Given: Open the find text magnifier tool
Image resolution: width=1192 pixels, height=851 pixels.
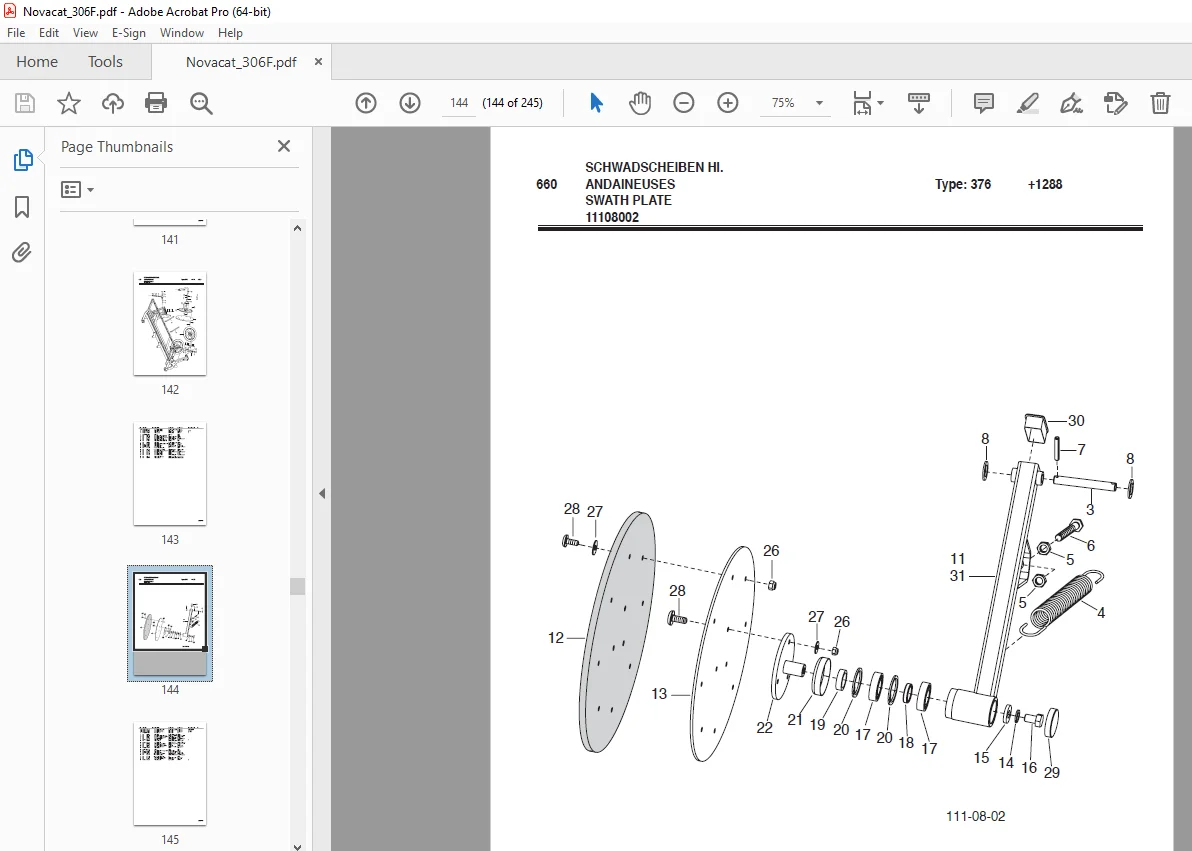Looking at the screenshot, I should point(201,103).
